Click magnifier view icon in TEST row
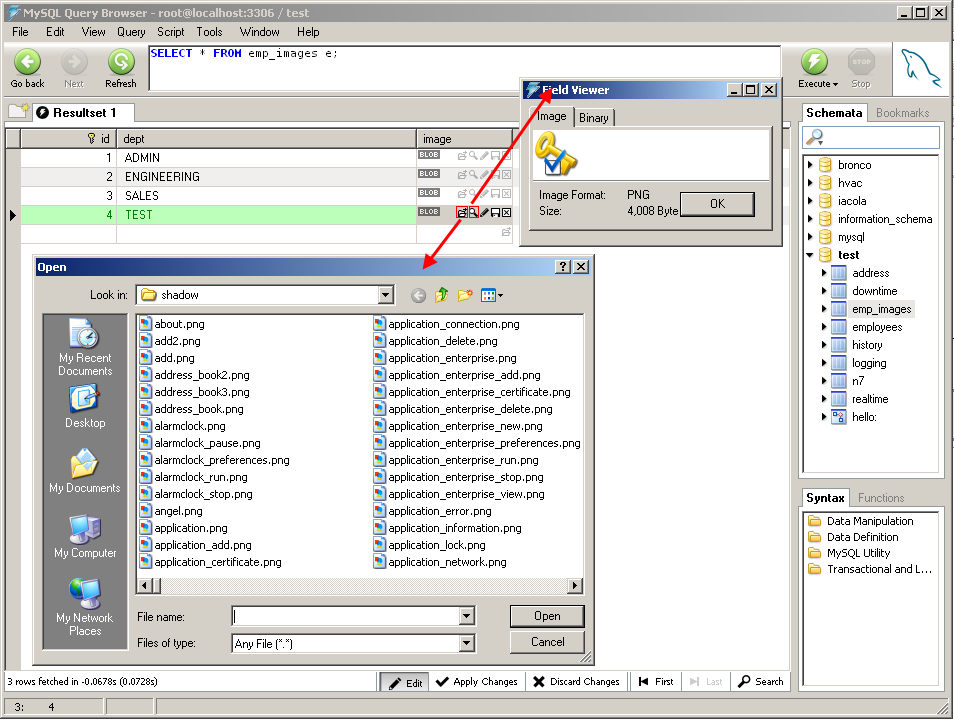954x720 pixels. tap(473, 212)
